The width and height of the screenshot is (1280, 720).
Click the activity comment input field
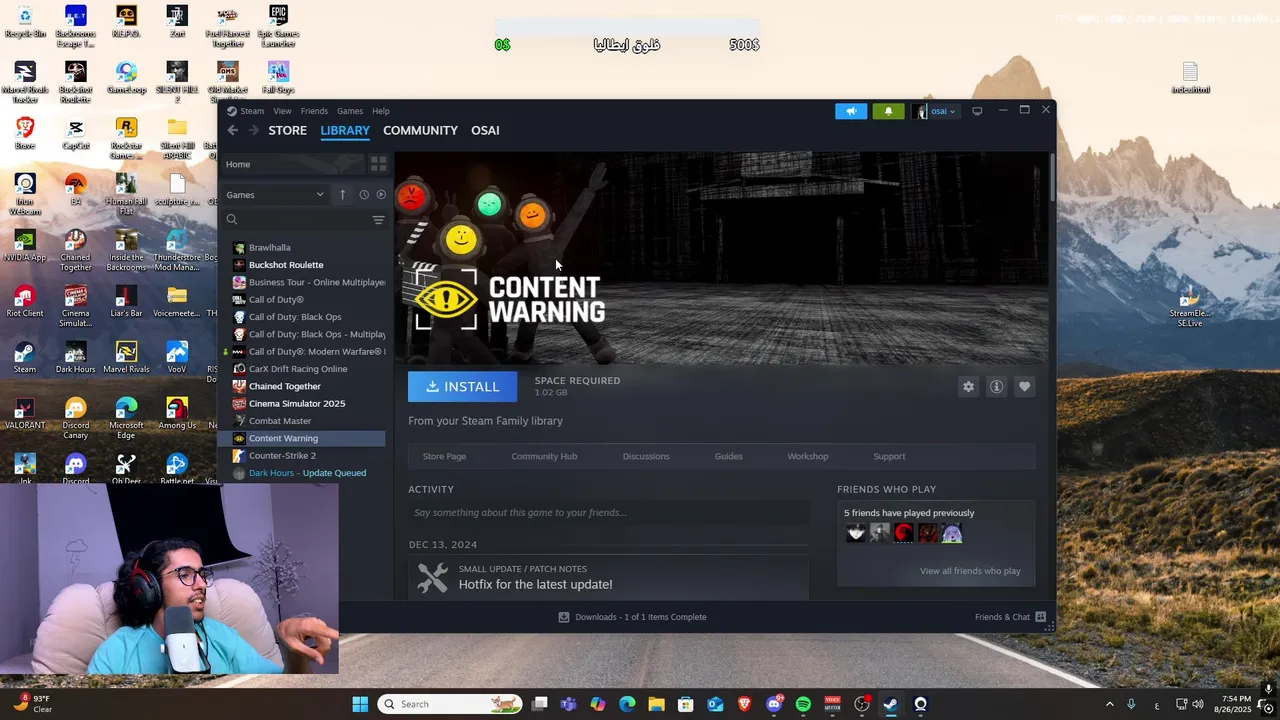pyautogui.click(x=608, y=513)
